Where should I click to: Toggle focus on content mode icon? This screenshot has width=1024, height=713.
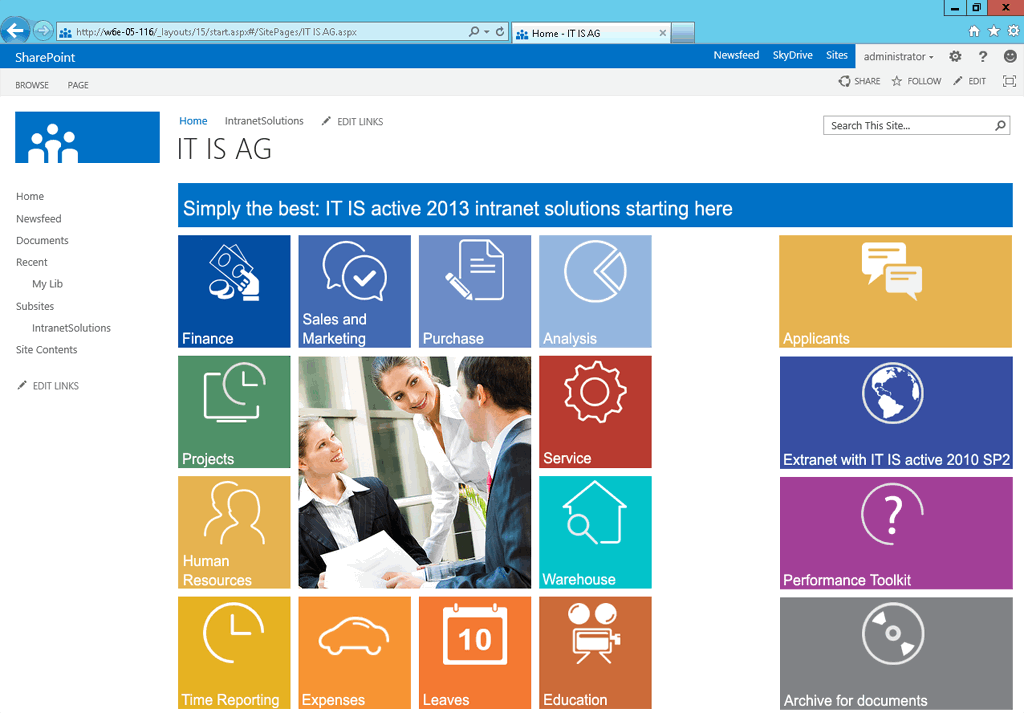click(x=1009, y=81)
